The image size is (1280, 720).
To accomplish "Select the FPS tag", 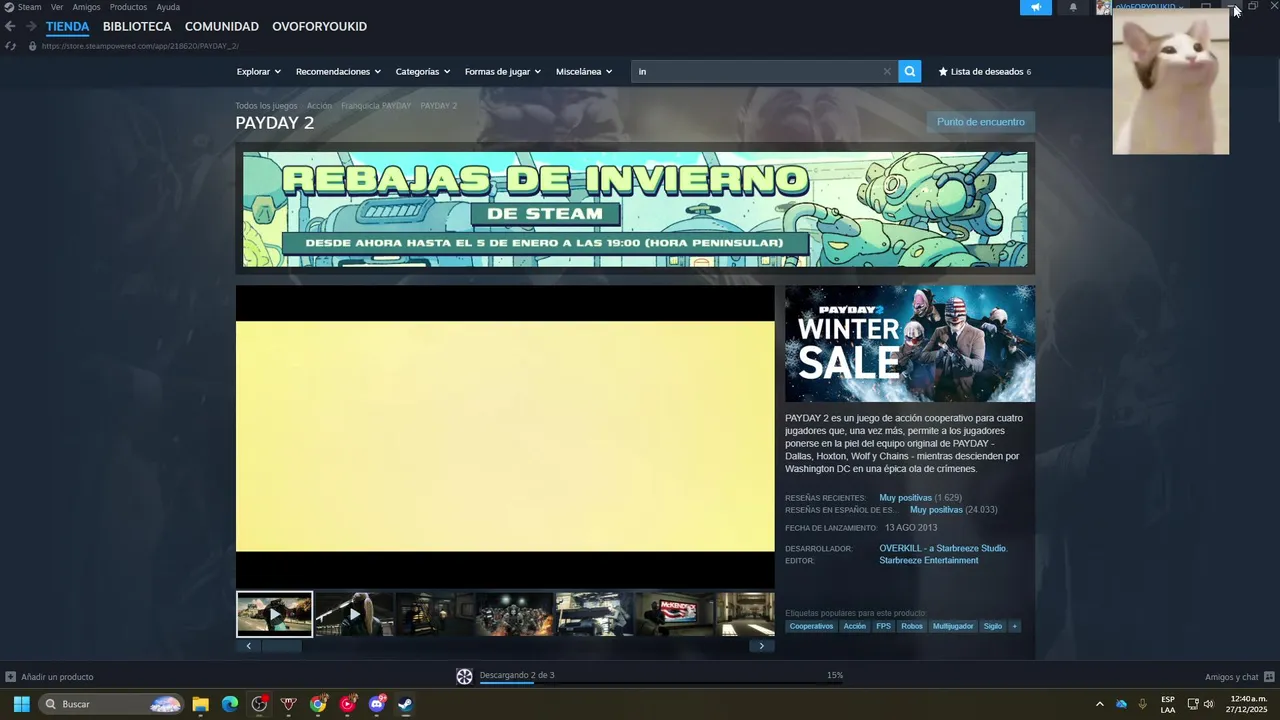I will pyautogui.click(x=883, y=626).
